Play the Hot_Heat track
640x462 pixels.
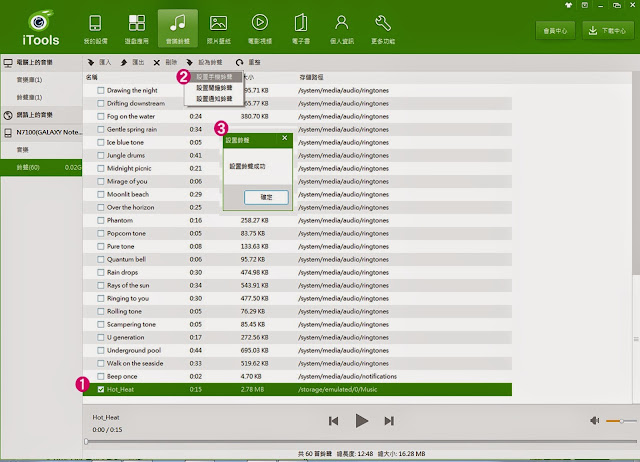362,421
